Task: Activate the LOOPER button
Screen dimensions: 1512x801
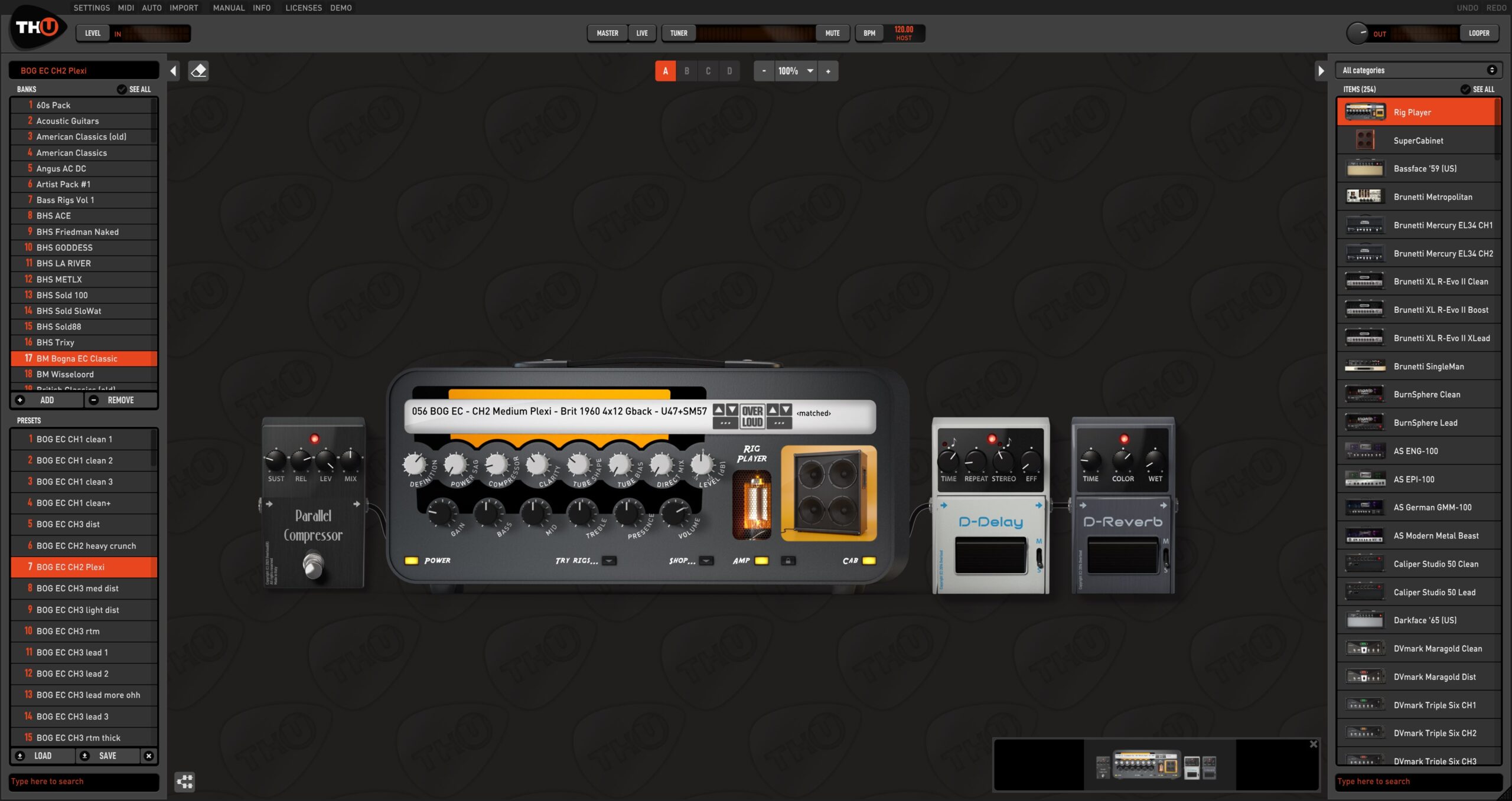Action: pyautogui.click(x=1479, y=33)
